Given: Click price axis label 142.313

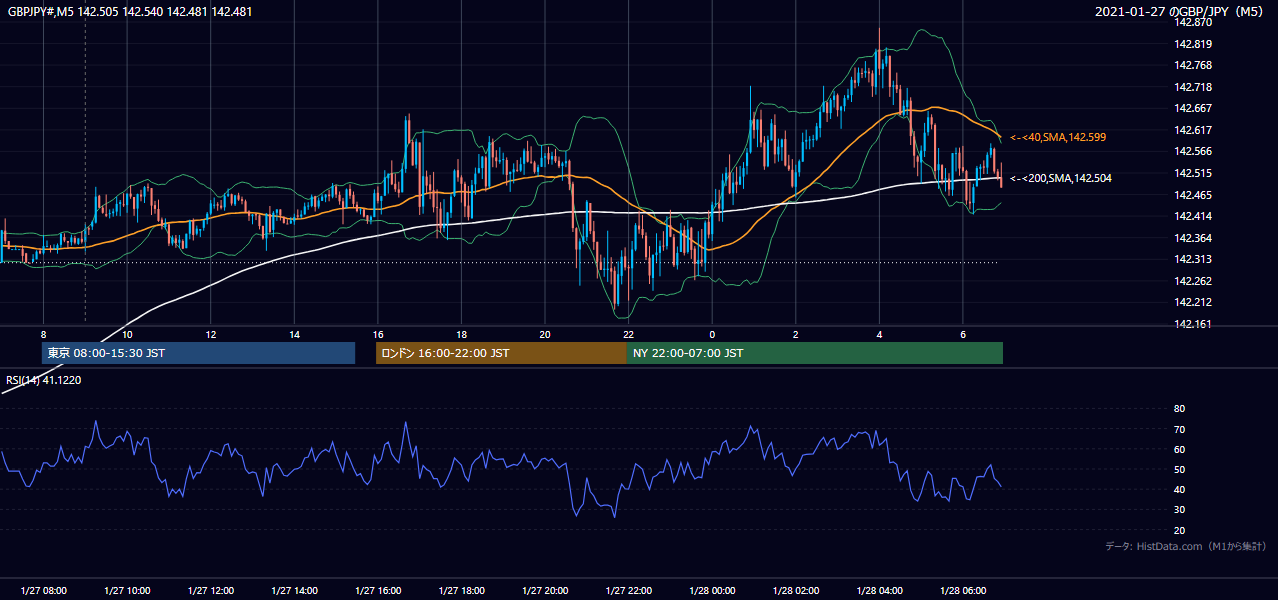Looking at the screenshot, I should coord(1192,259).
